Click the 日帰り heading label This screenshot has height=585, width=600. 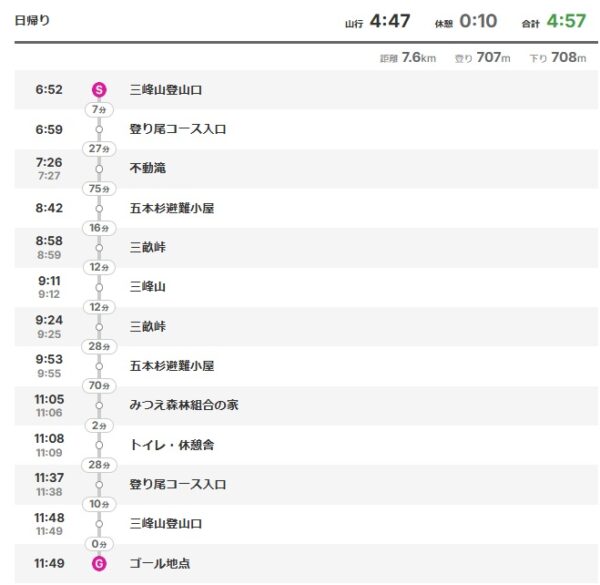tap(32, 21)
